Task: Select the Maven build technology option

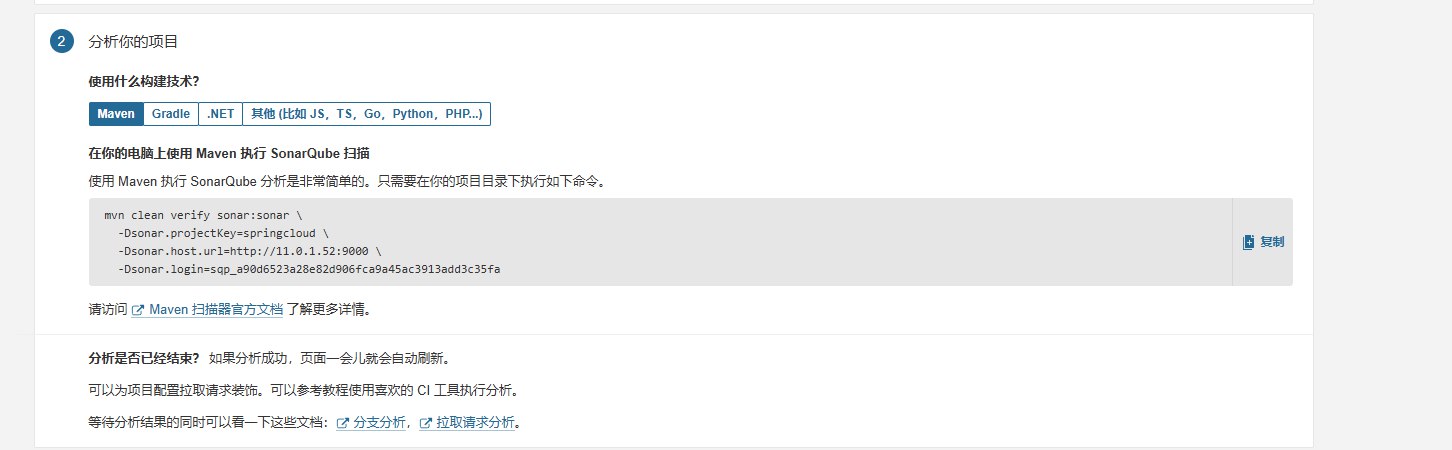Action: click(116, 114)
